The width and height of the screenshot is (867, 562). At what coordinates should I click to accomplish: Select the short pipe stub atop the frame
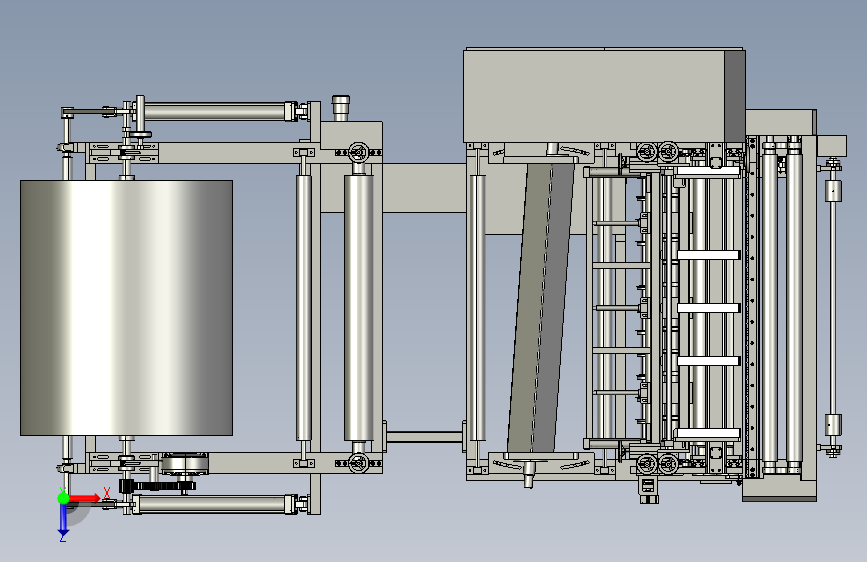pyautogui.click(x=341, y=108)
